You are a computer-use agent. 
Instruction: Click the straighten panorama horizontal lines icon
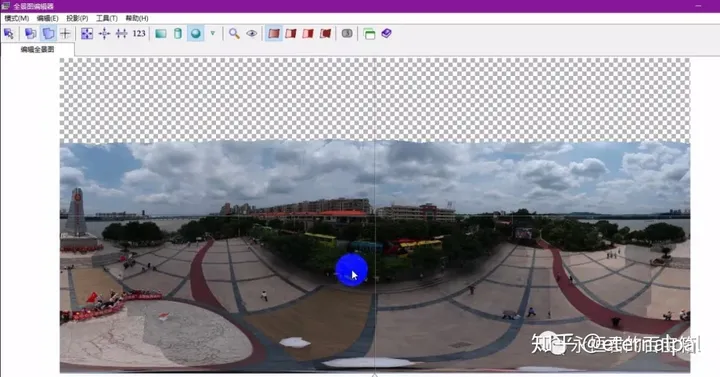[x=122, y=34]
